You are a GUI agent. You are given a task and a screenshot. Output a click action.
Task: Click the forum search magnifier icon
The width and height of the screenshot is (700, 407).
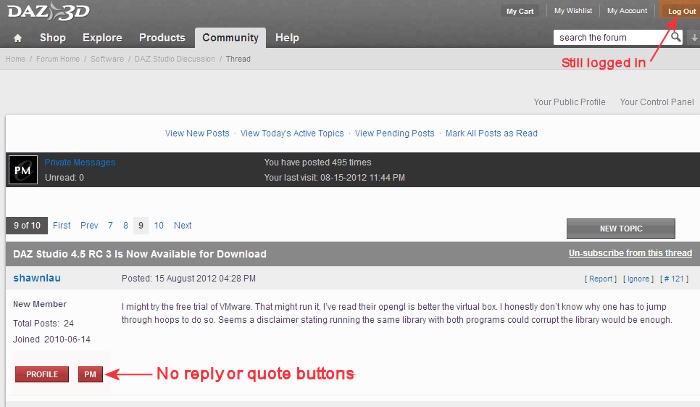pyautogui.click(x=676, y=37)
